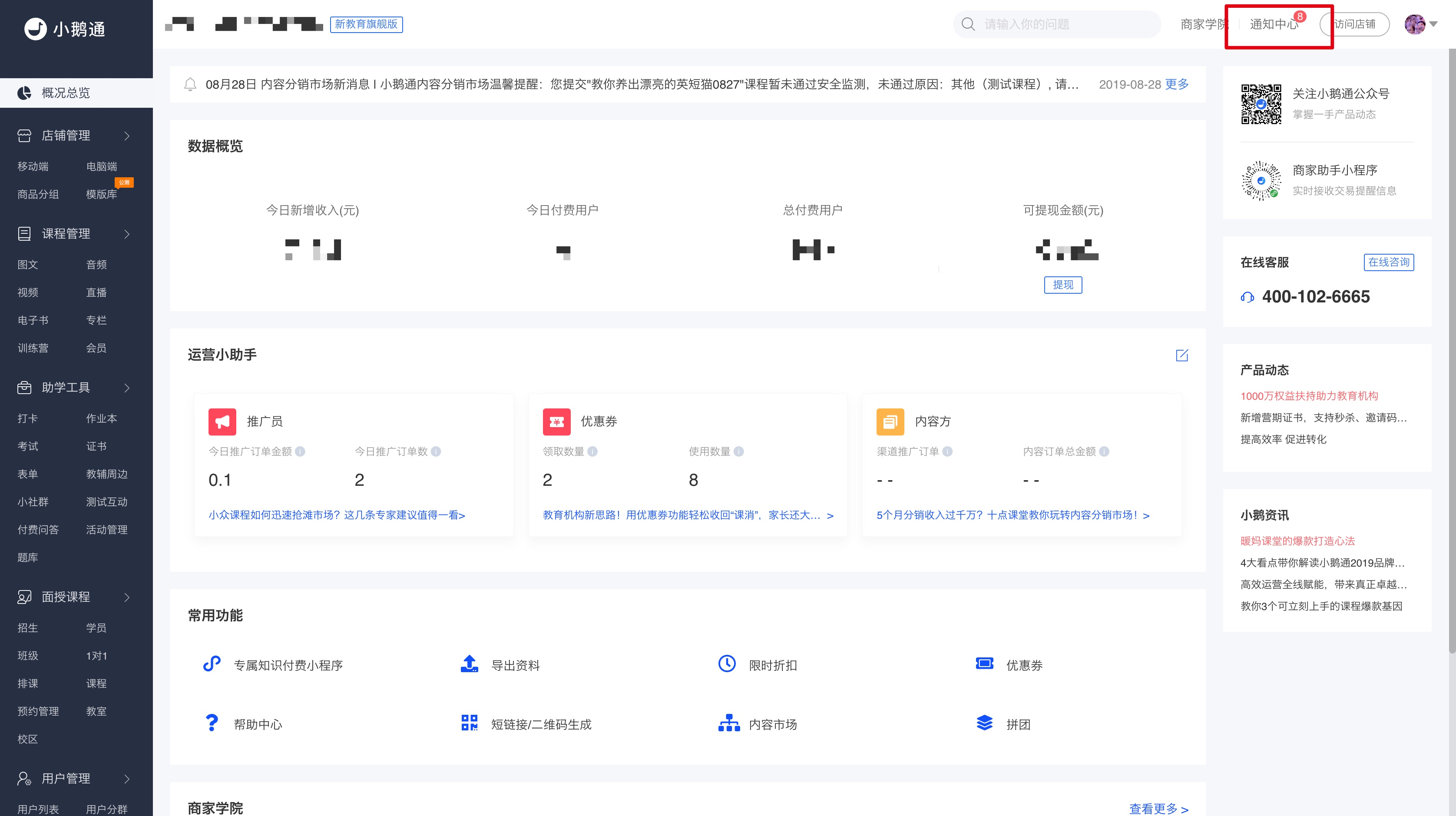Click the 内容订单总金额 info icon

click(x=1104, y=451)
